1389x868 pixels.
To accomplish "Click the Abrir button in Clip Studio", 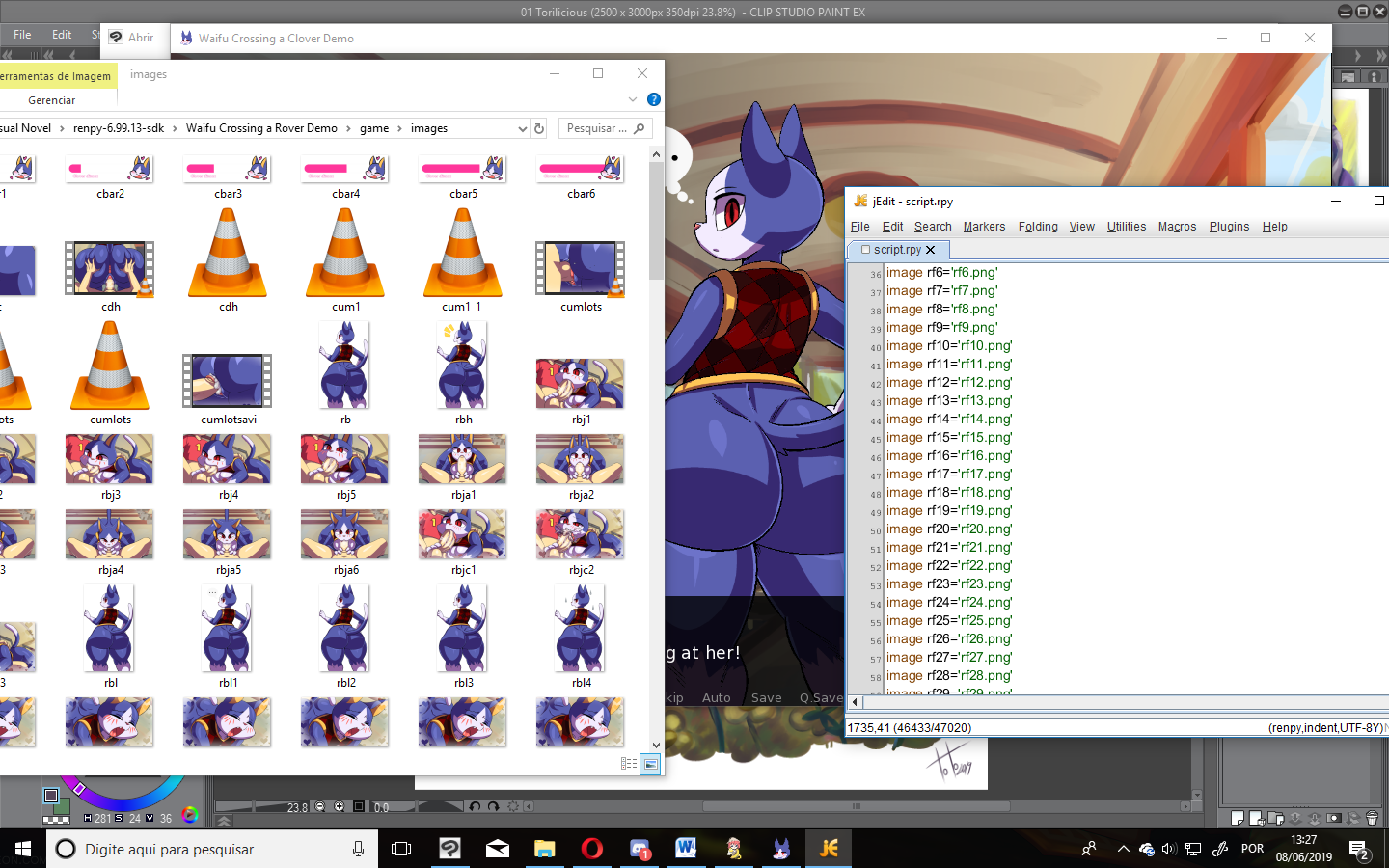I will [131, 38].
